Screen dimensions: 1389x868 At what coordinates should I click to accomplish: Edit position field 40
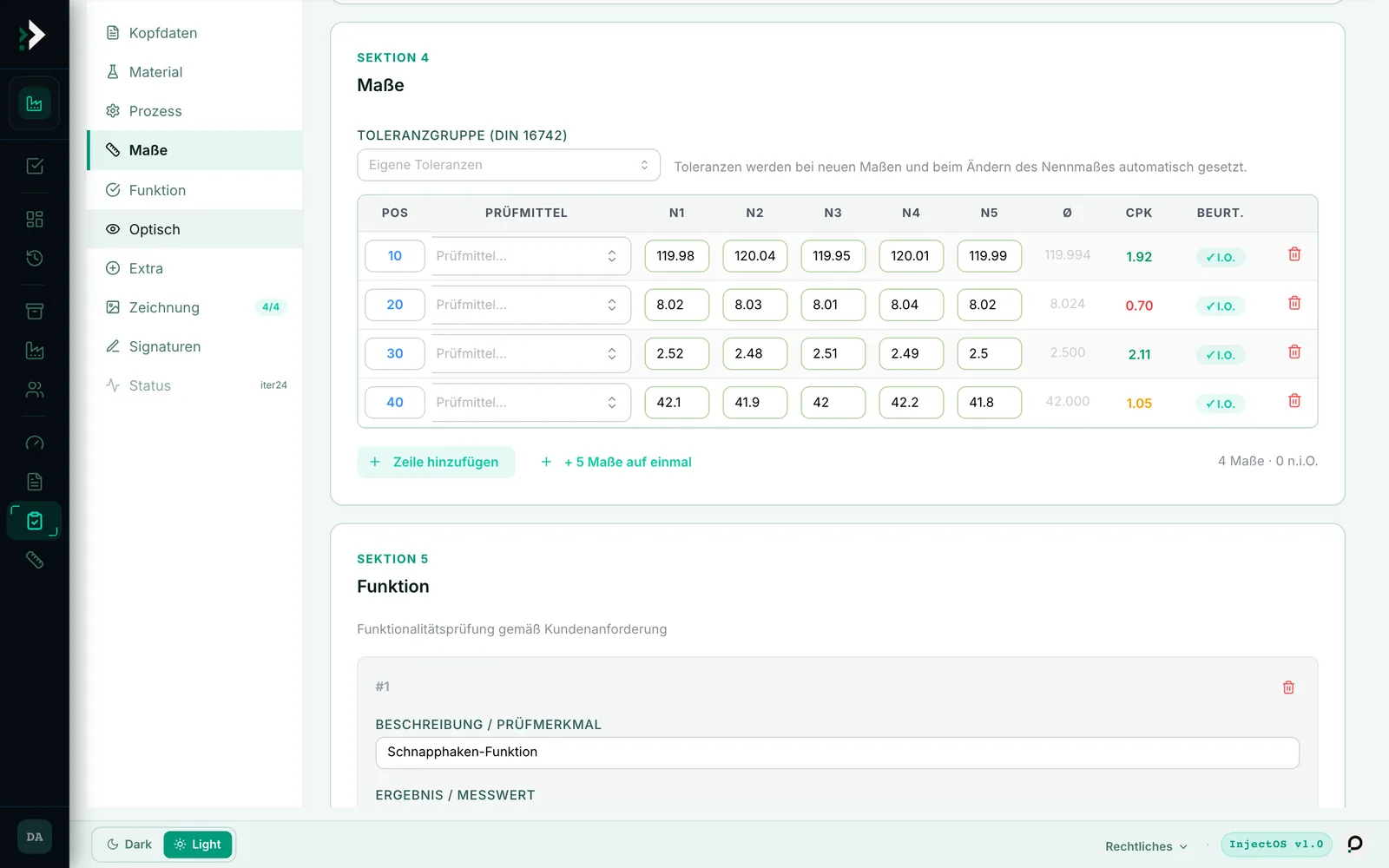395,402
